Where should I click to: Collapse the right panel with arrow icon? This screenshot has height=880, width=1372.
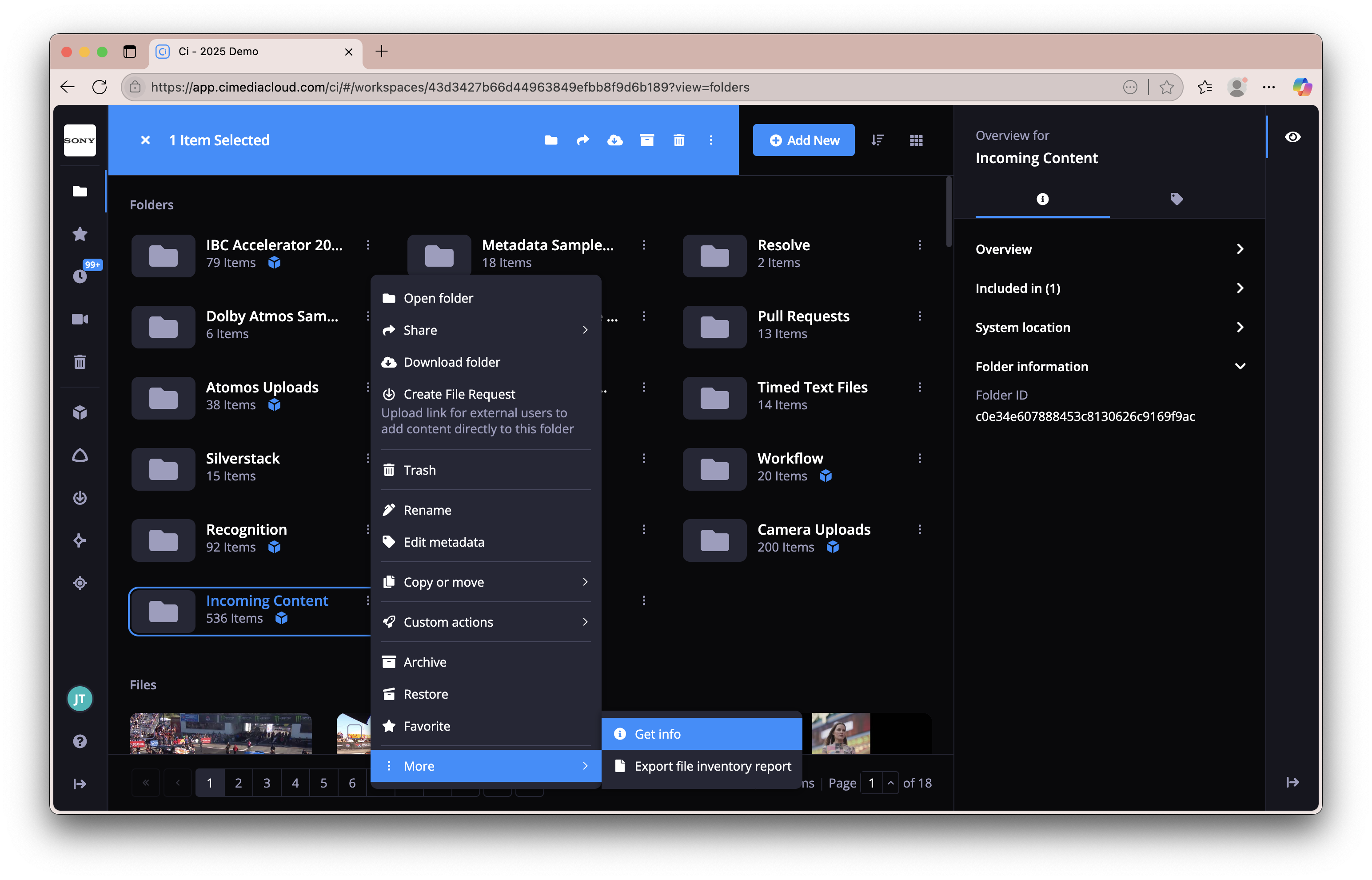[x=1292, y=782]
